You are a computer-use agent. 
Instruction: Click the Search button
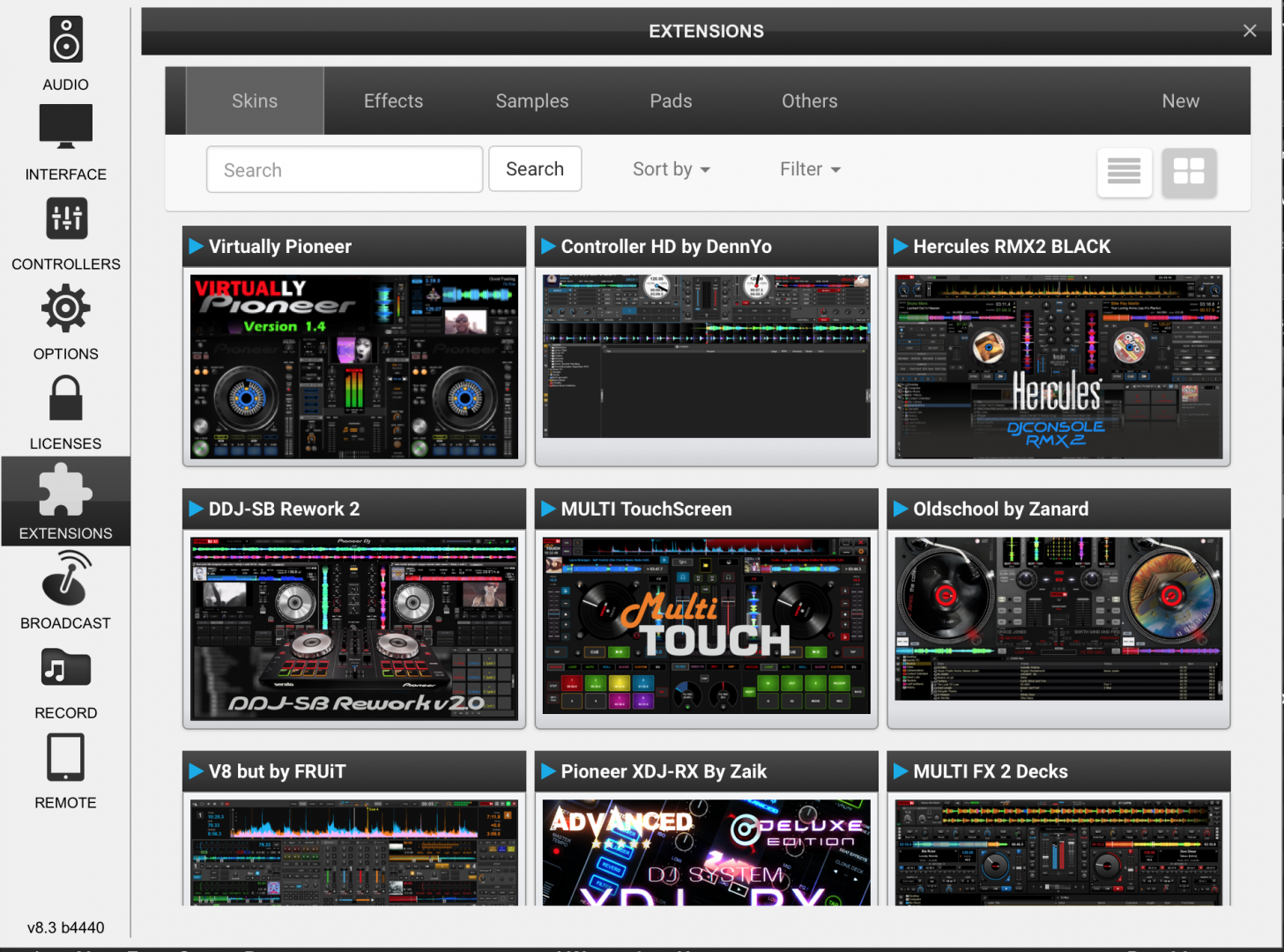[x=535, y=169]
